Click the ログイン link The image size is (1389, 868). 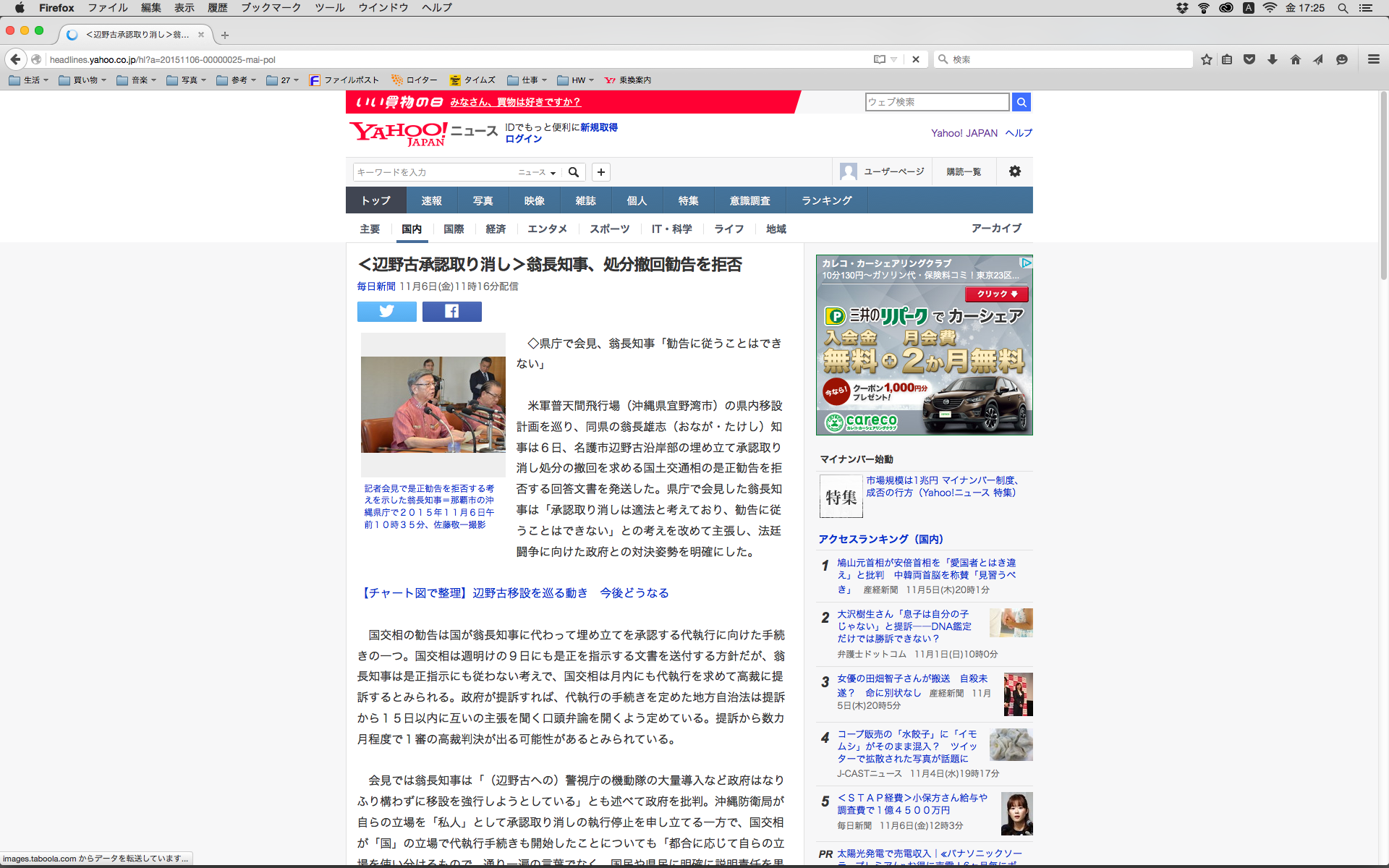[523, 139]
